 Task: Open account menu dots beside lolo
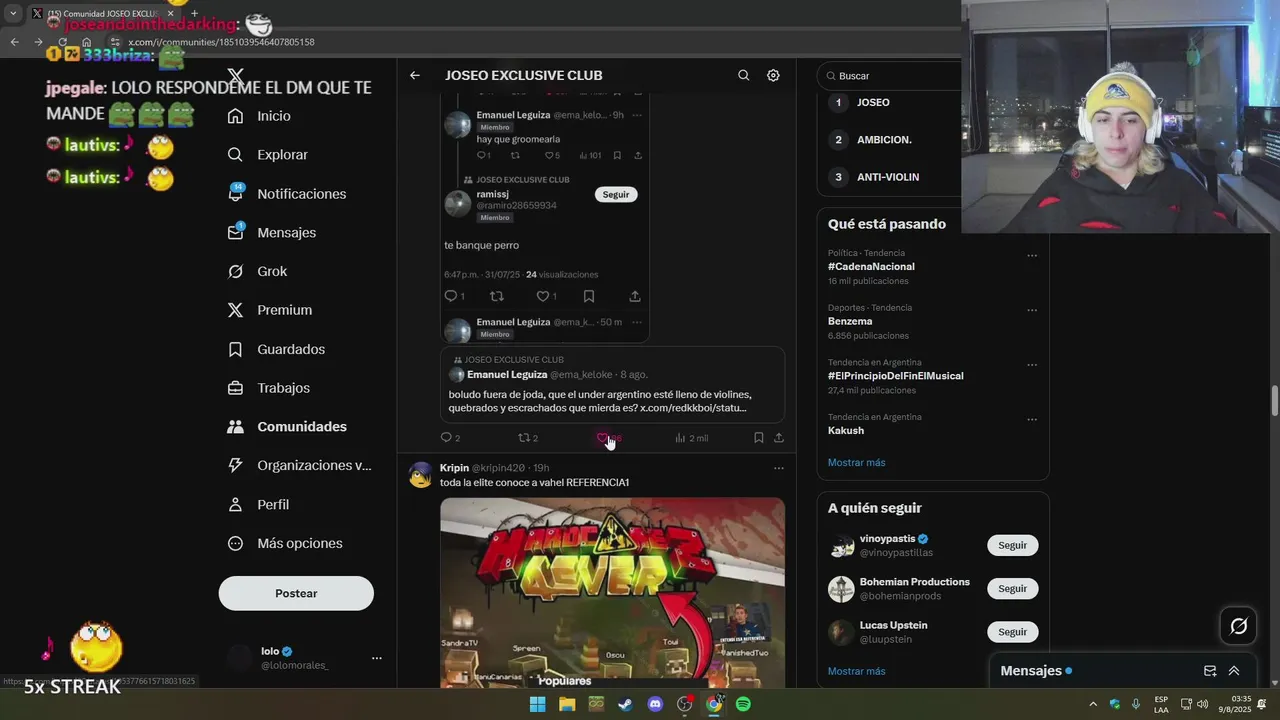tap(377, 658)
